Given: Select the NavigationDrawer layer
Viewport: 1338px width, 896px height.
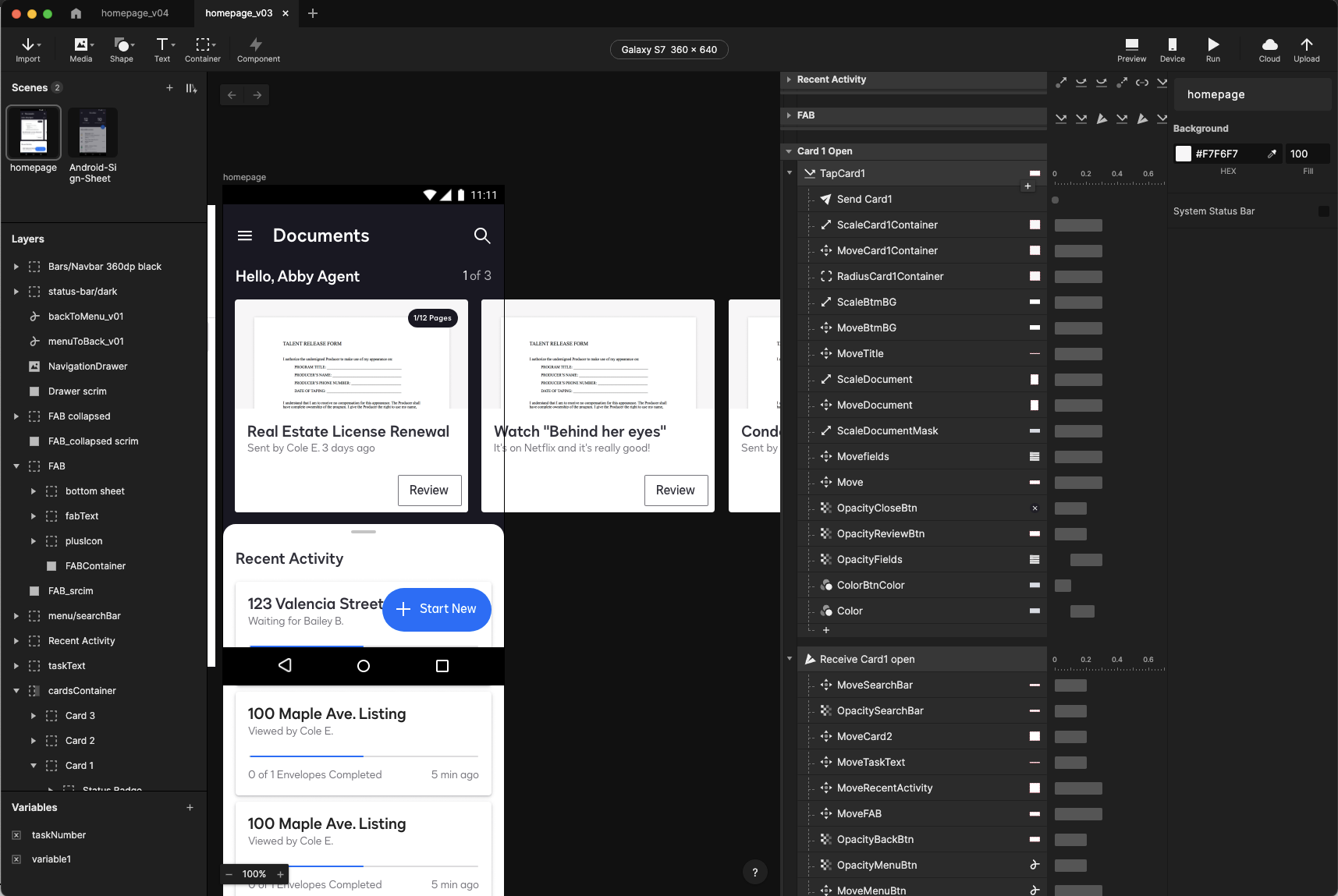Looking at the screenshot, I should pyautogui.click(x=103, y=367).
